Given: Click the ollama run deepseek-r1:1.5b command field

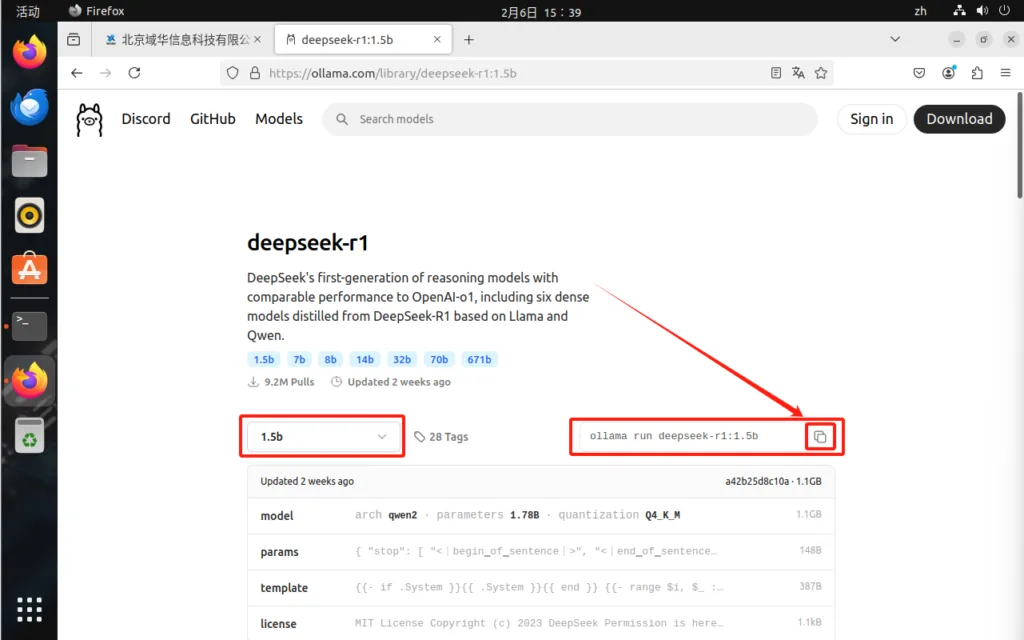Looking at the screenshot, I should coord(691,436).
